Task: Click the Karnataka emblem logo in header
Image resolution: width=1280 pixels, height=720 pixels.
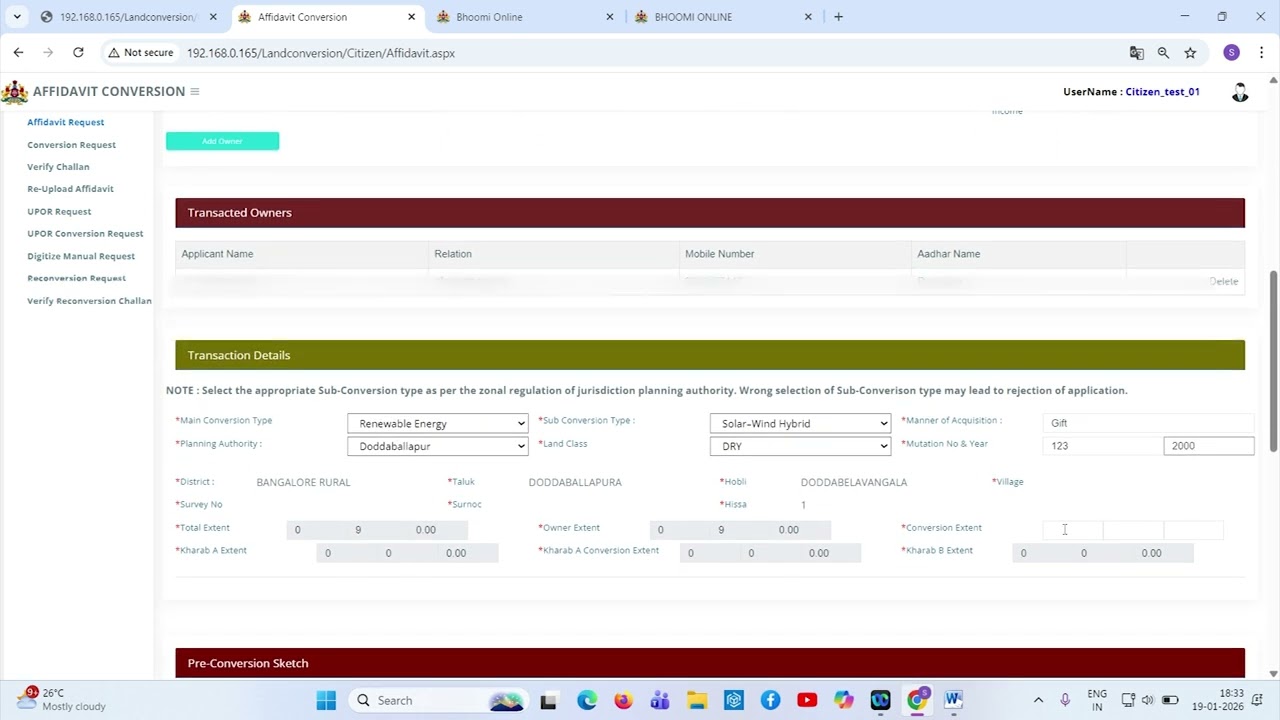Action: (x=14, y=91)
